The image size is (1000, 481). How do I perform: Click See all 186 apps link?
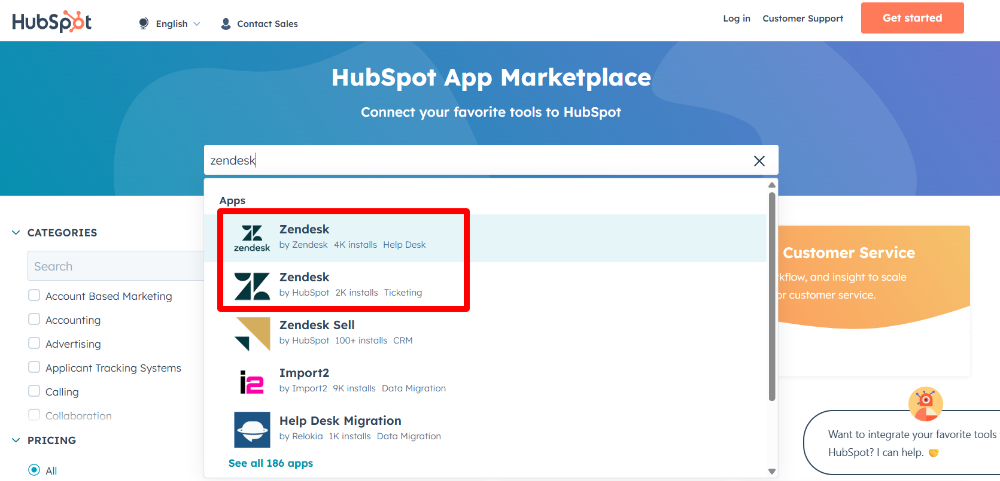pos(270,463)
